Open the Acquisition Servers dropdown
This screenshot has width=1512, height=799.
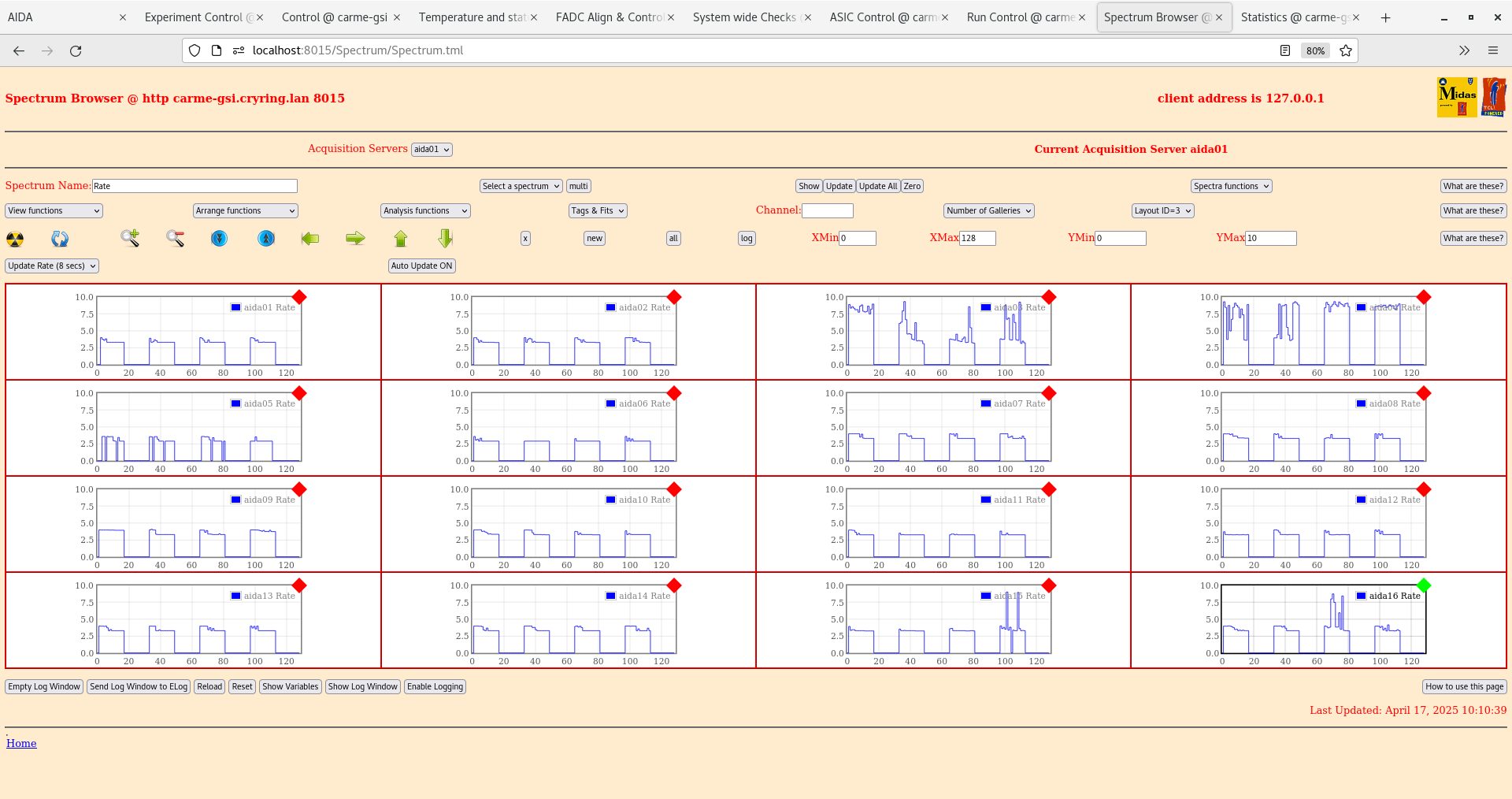coord(432,149)
